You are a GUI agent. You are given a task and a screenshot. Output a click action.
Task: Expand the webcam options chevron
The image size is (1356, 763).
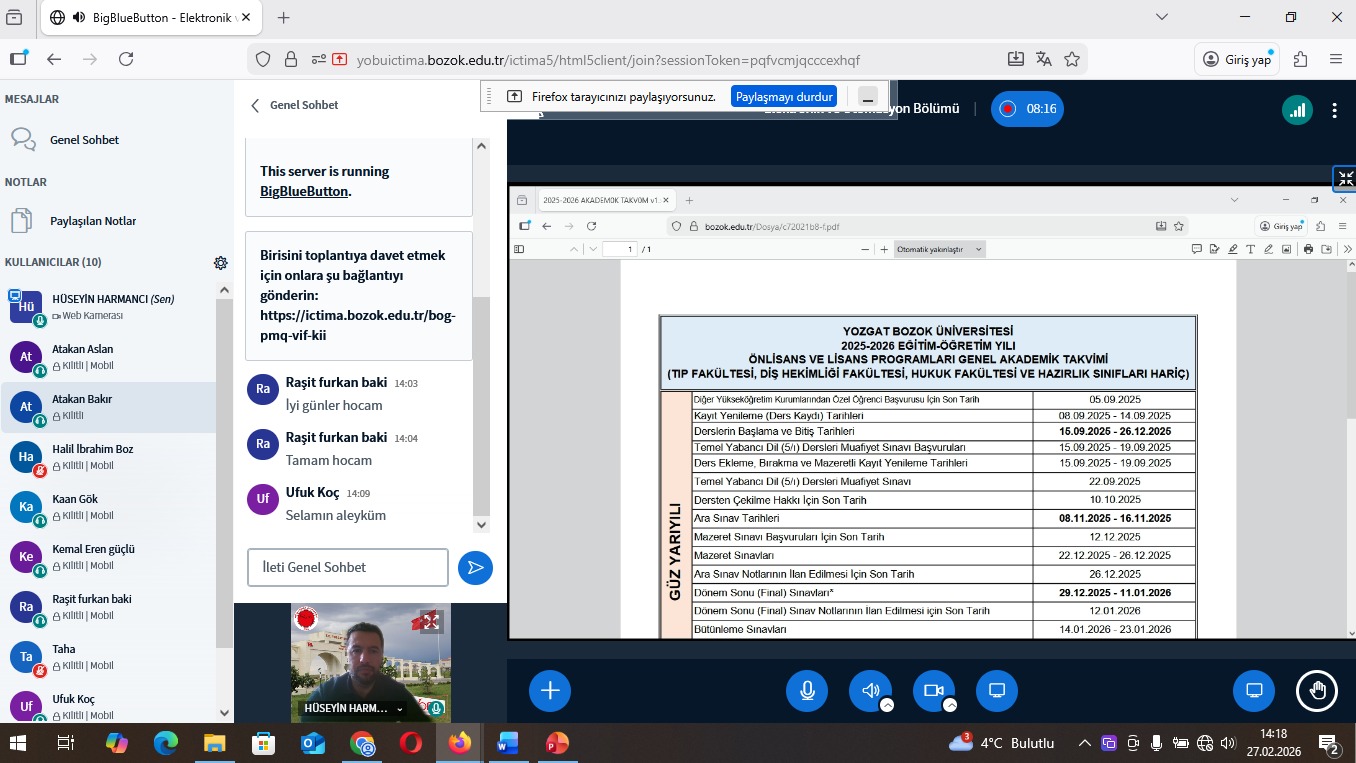click(950, 705)
